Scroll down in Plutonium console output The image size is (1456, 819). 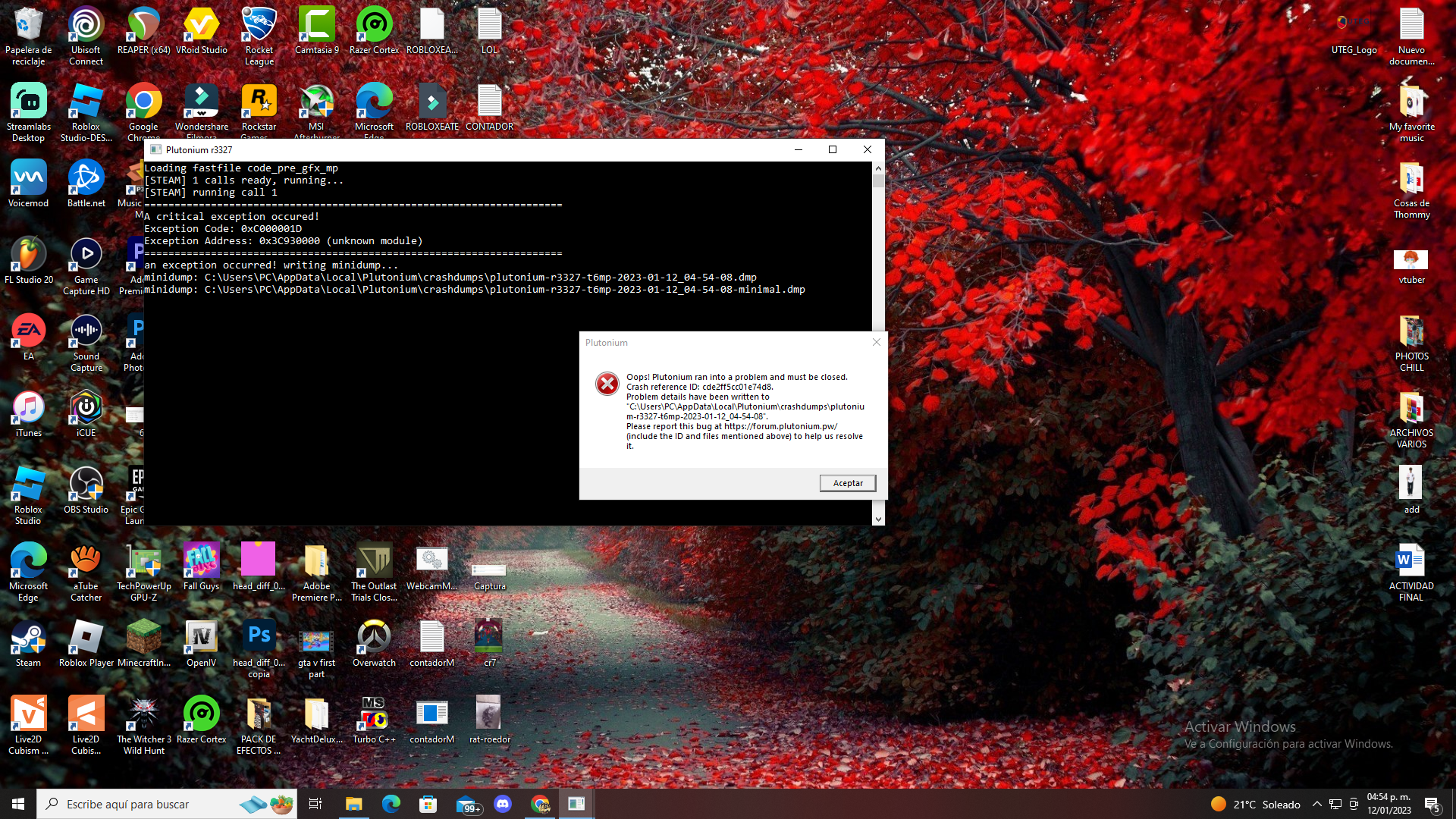coord(878,518)
